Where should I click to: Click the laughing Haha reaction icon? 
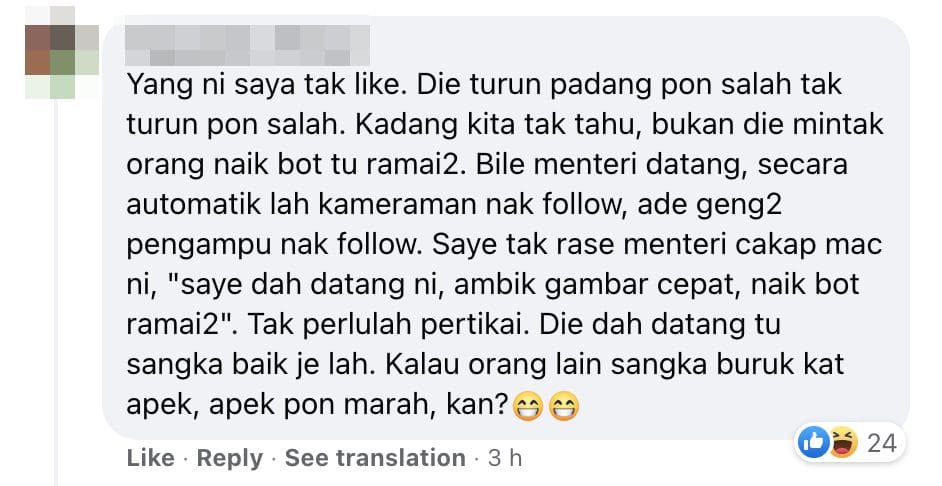[x=842, y=443]
